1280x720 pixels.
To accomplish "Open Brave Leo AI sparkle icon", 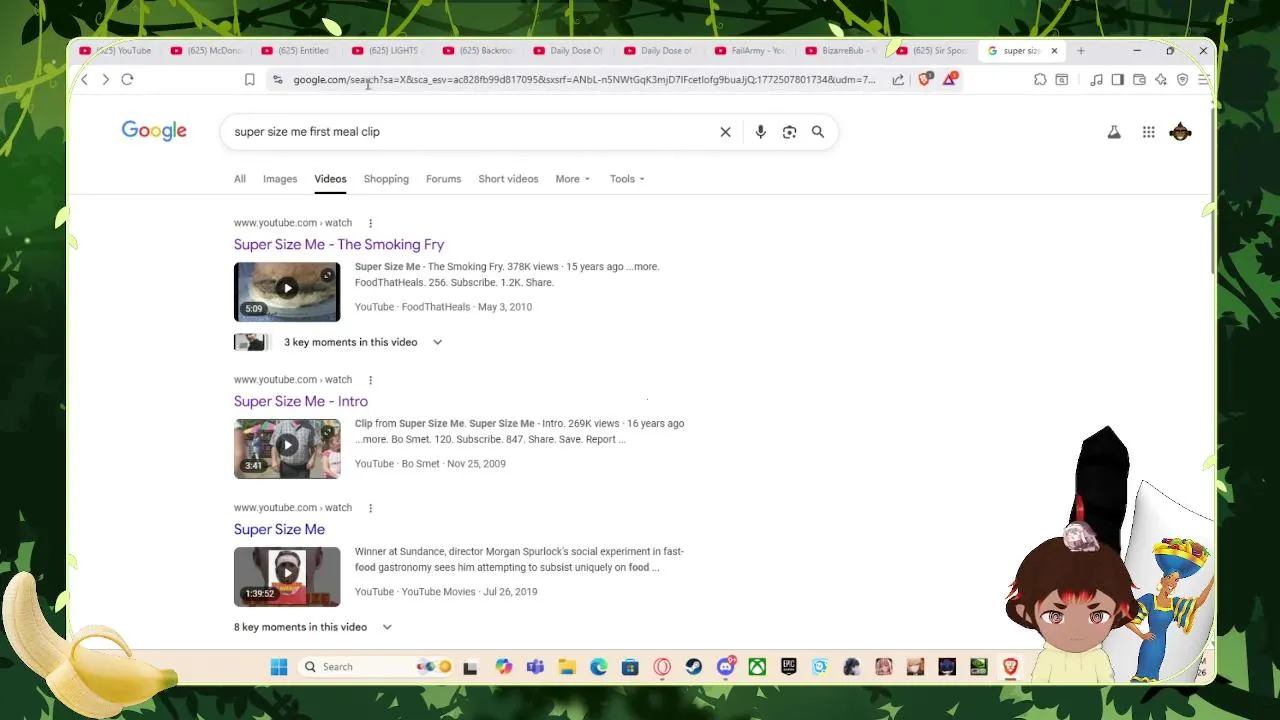I will tap(1161, 80).
